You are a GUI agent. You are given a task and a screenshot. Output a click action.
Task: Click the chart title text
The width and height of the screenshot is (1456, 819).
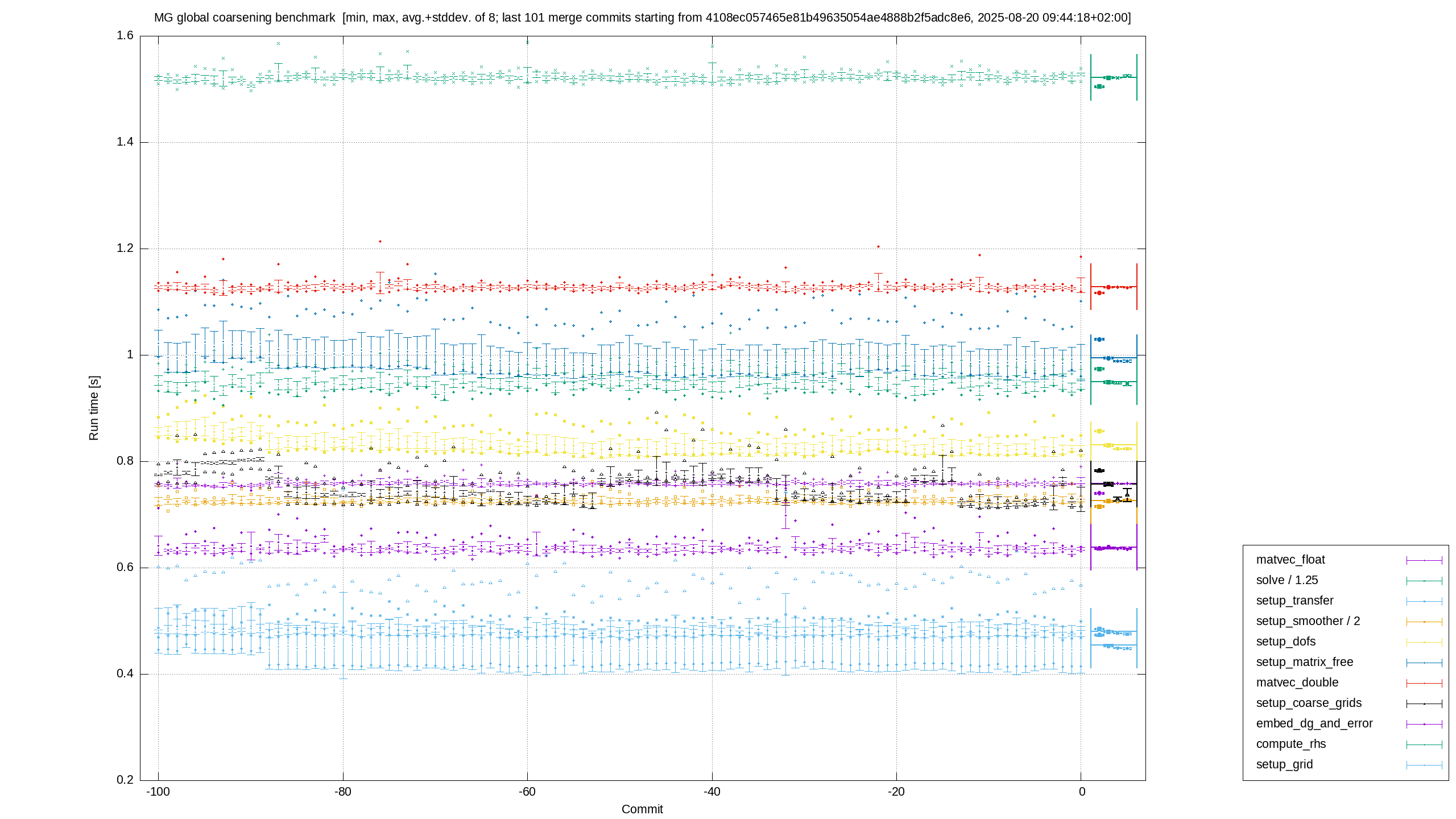pos(643,18)
